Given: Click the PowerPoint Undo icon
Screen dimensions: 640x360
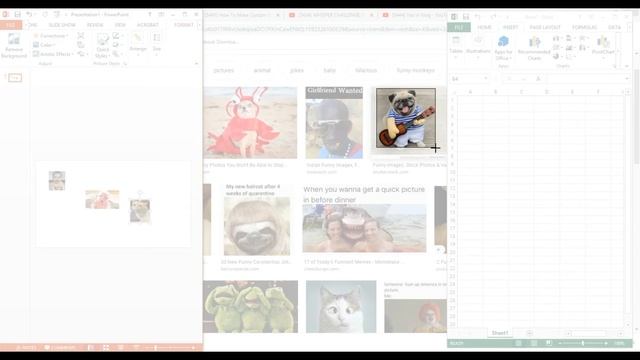Looking at the screenshot, I should (x=29, y=14).
